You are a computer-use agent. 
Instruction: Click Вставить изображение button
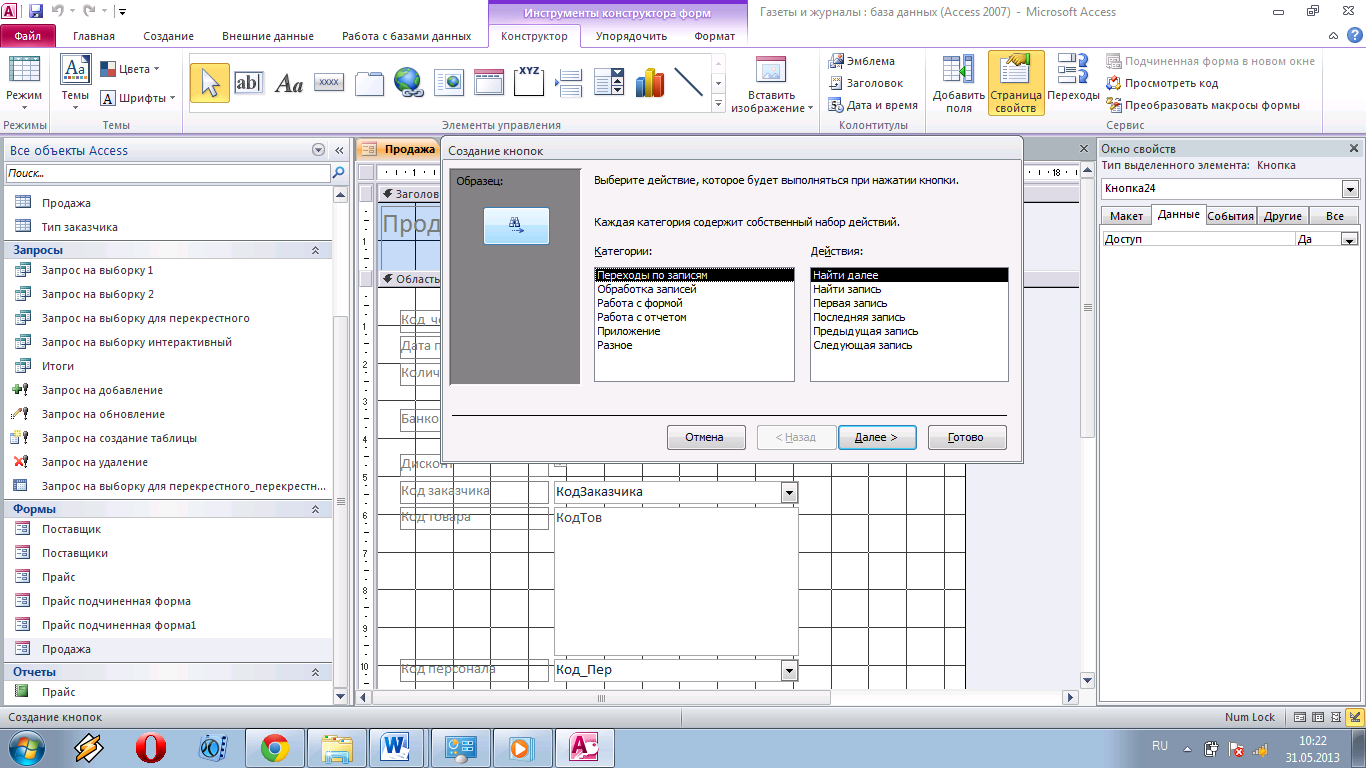(771, 85)
